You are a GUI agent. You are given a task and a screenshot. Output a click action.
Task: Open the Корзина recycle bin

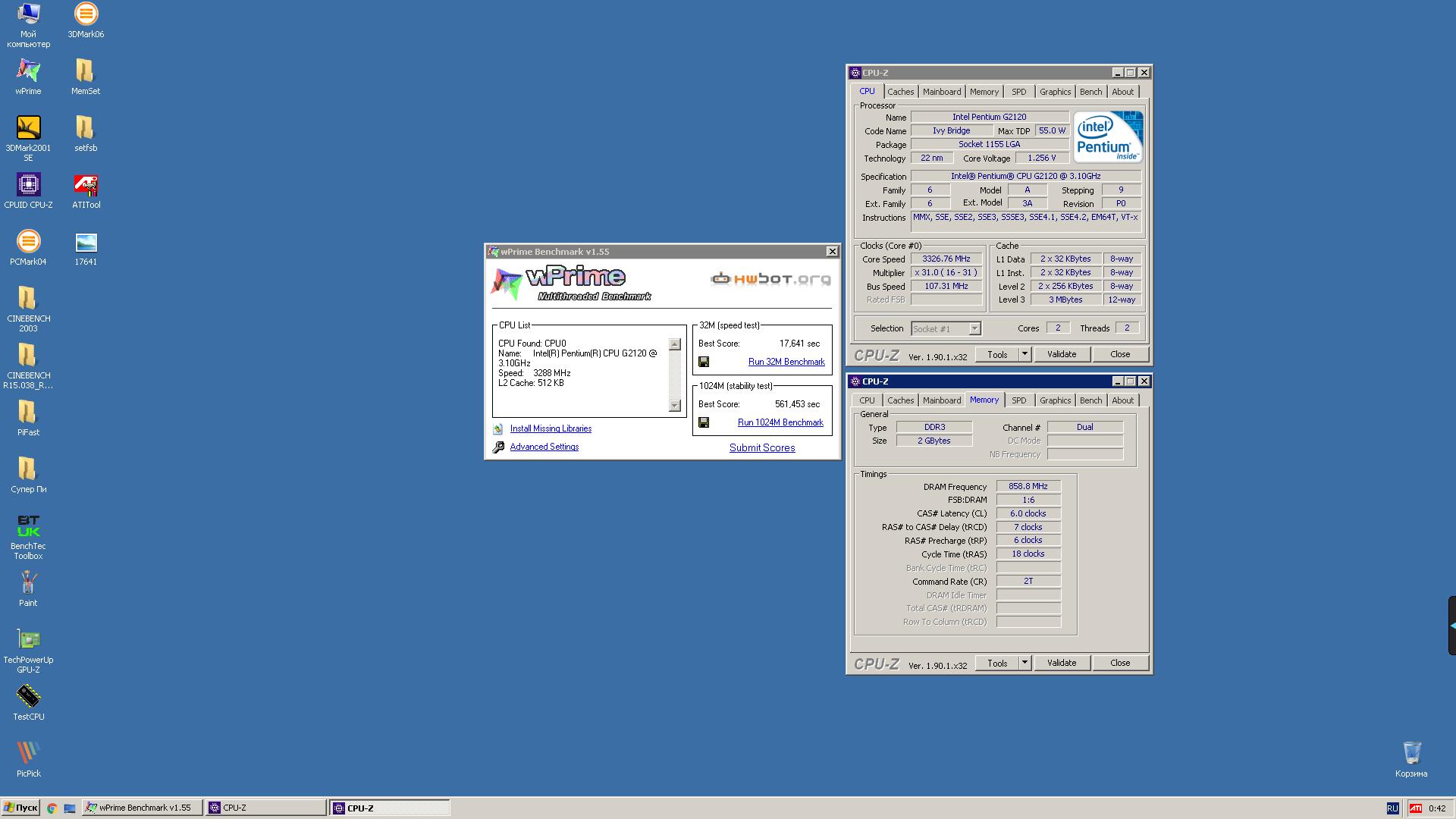(x=1411, y=759)
